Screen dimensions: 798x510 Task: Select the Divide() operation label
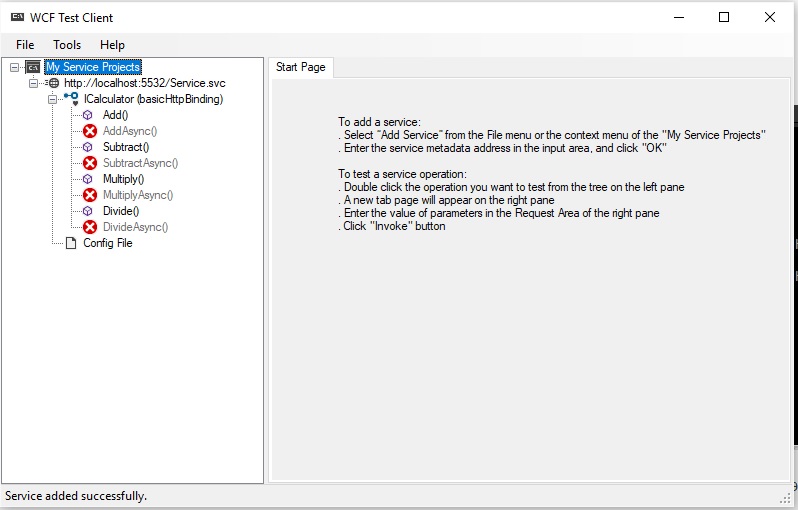click(x=121, y=211)
